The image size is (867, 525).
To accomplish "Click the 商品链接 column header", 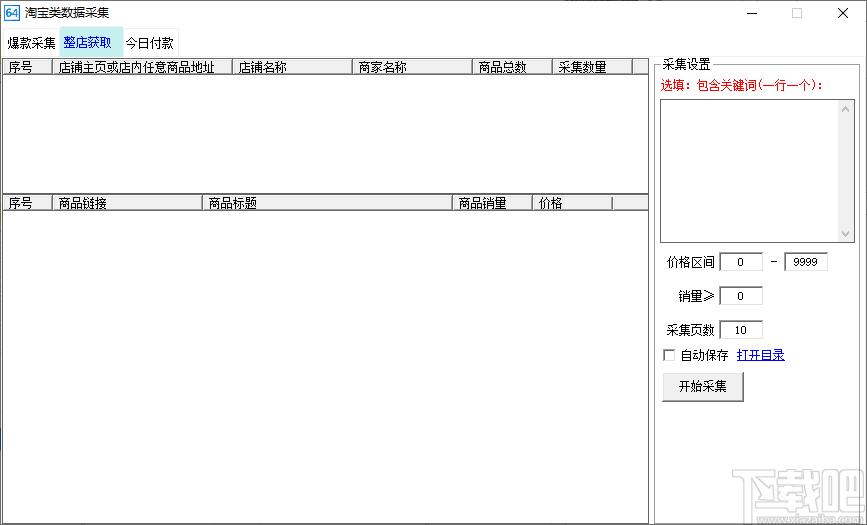I will pos(127,203).
